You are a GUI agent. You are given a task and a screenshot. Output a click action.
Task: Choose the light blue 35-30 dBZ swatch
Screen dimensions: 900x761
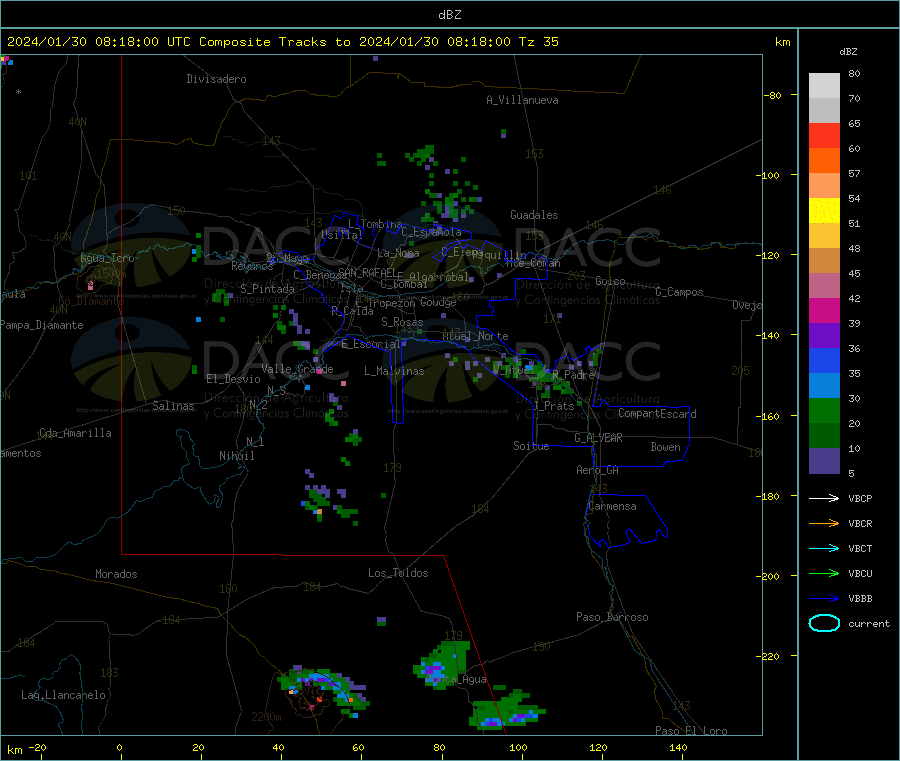[x=824, y=386]
